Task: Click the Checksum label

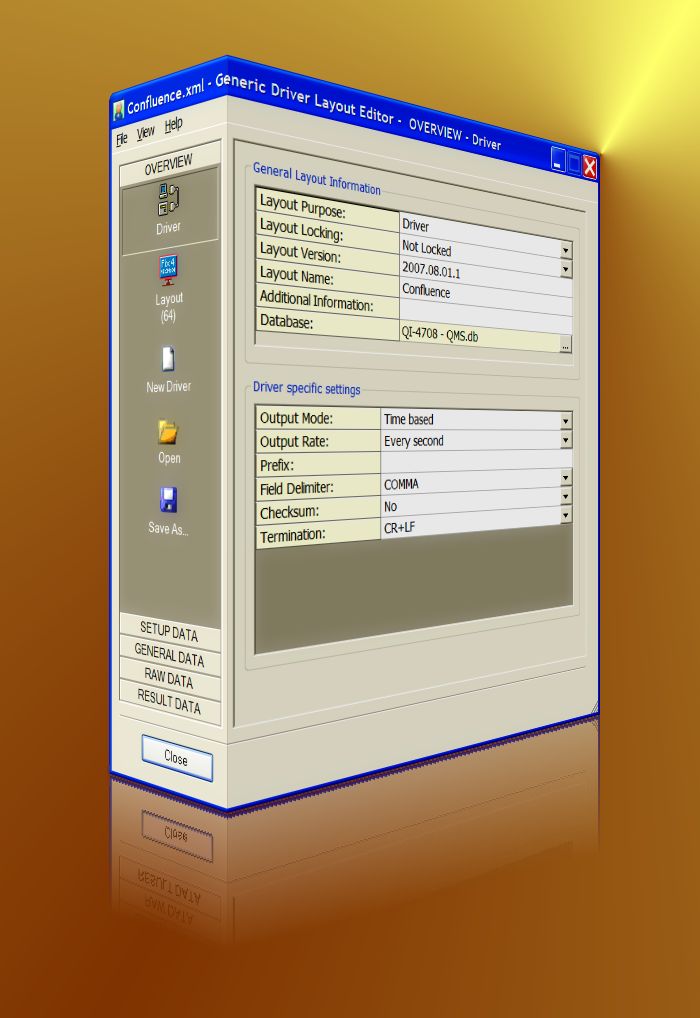Action: click(290, 512)
